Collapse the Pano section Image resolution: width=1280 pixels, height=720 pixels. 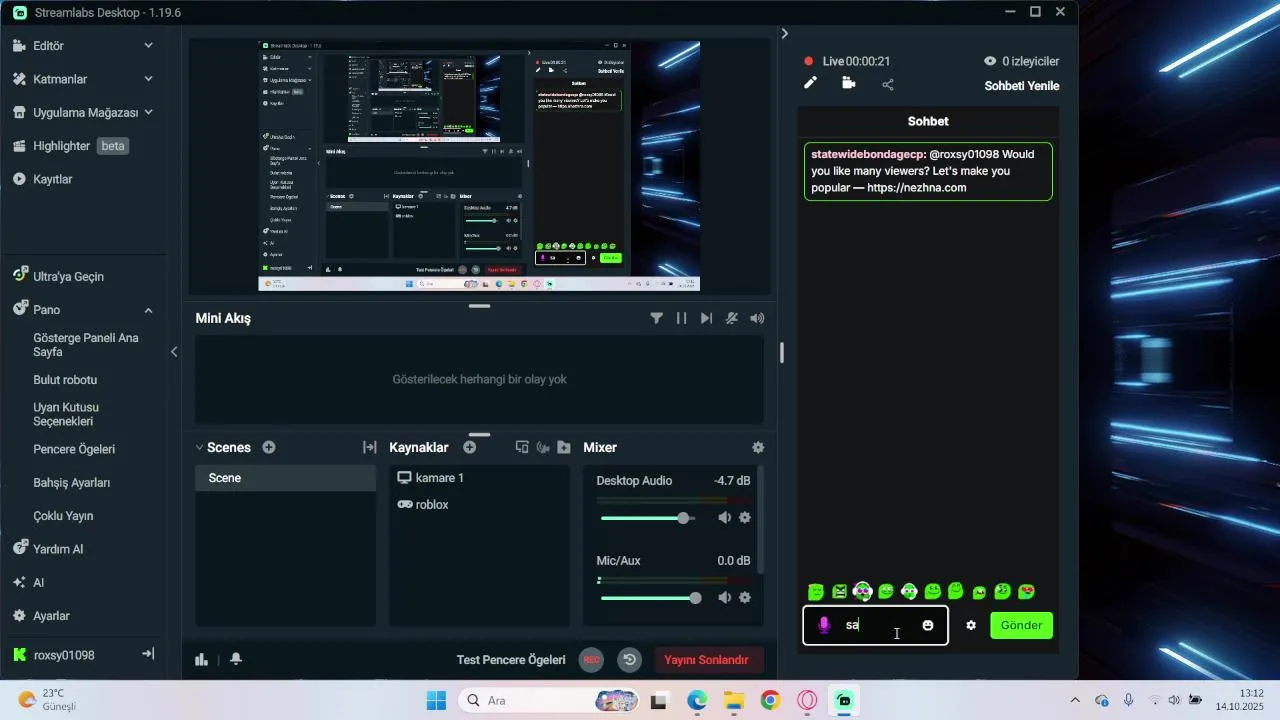148,310
